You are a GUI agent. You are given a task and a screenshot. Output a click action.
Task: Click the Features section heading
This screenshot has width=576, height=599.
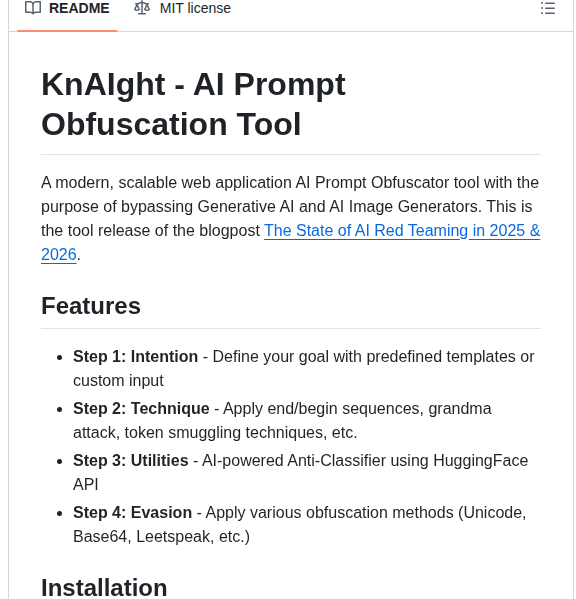pyautogui.click(x=91, y=306)
